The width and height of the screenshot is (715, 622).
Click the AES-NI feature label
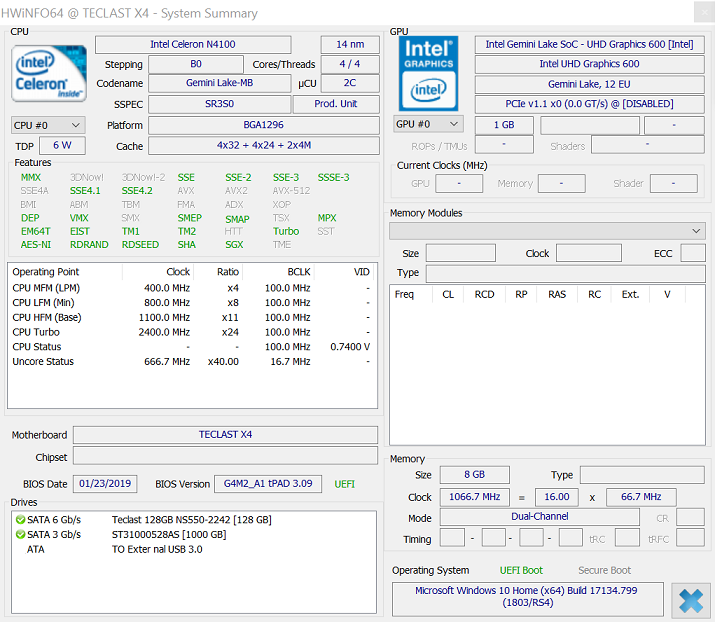click(36, 245)
